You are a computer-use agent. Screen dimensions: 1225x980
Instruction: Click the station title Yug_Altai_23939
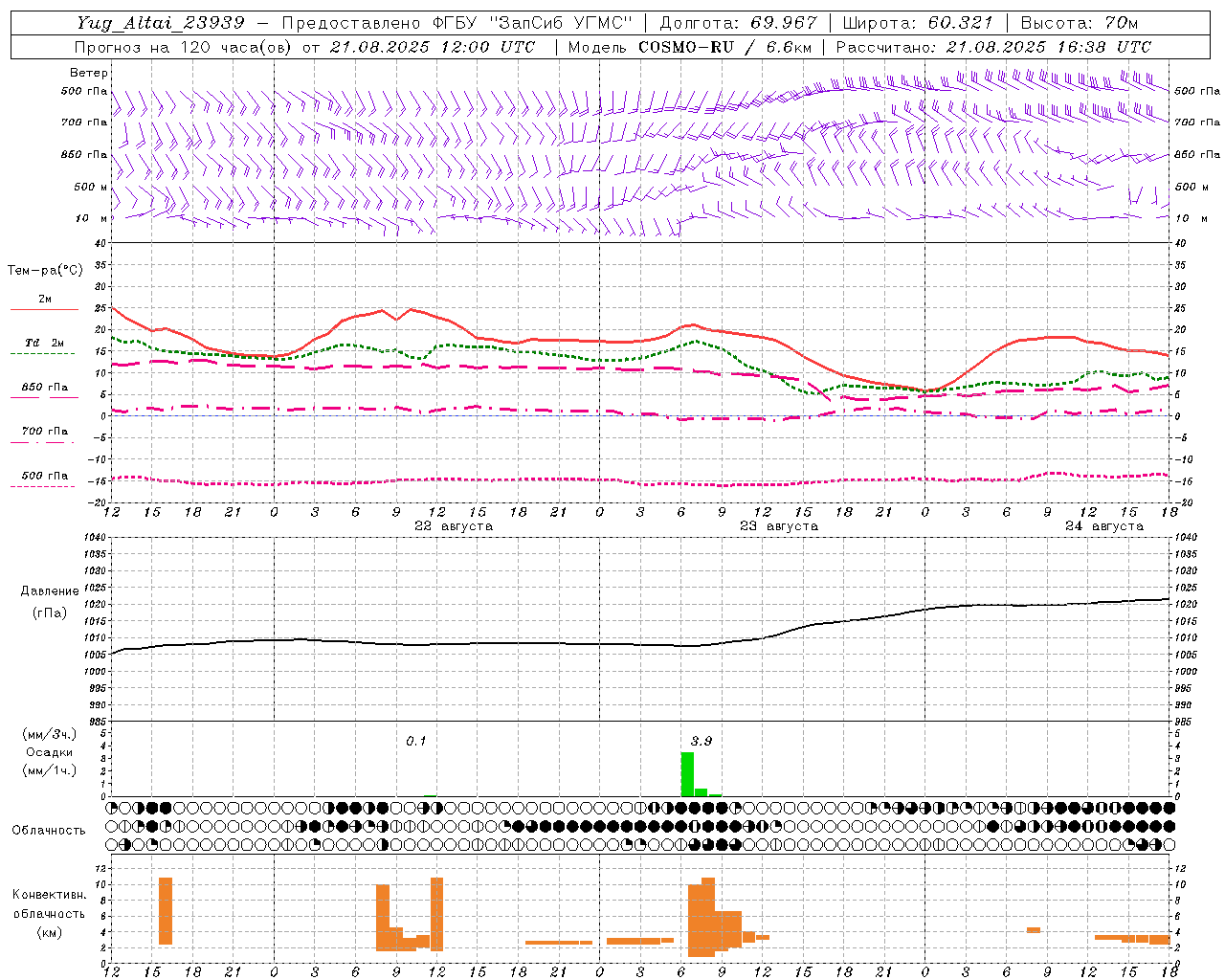pyautogui.click(x=160, y=23)
